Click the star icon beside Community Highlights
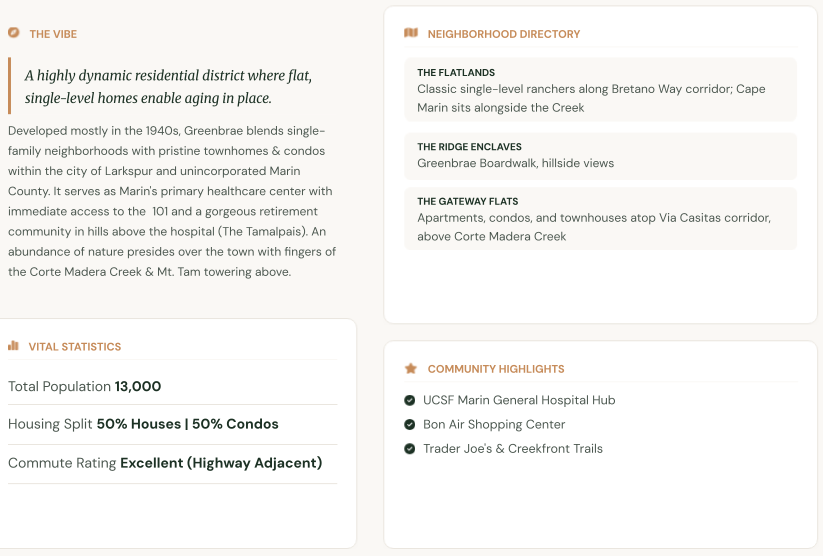Viewport: 823px width, 556px height. click(411, 369)
